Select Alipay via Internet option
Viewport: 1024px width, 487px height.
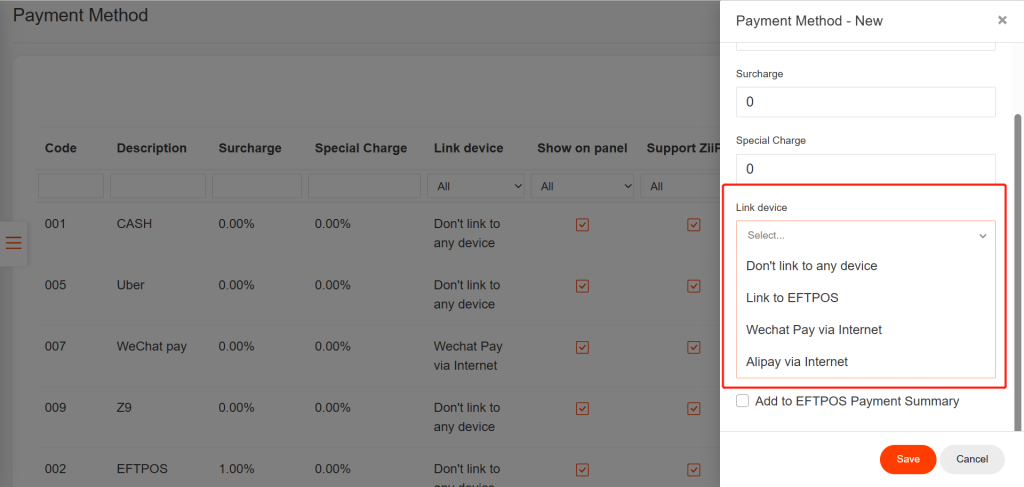click(797, 362)
